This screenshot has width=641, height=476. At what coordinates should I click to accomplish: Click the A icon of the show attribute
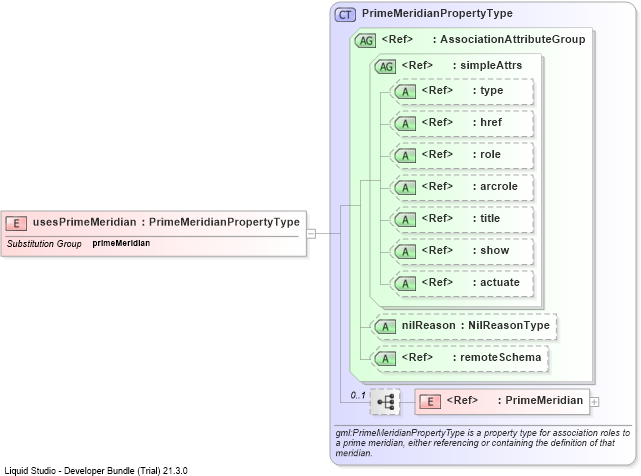(405, 251)
